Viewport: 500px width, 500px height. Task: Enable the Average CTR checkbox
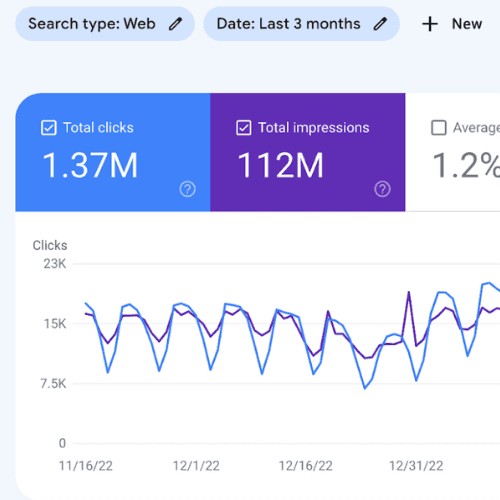click(x=439, y=128)
